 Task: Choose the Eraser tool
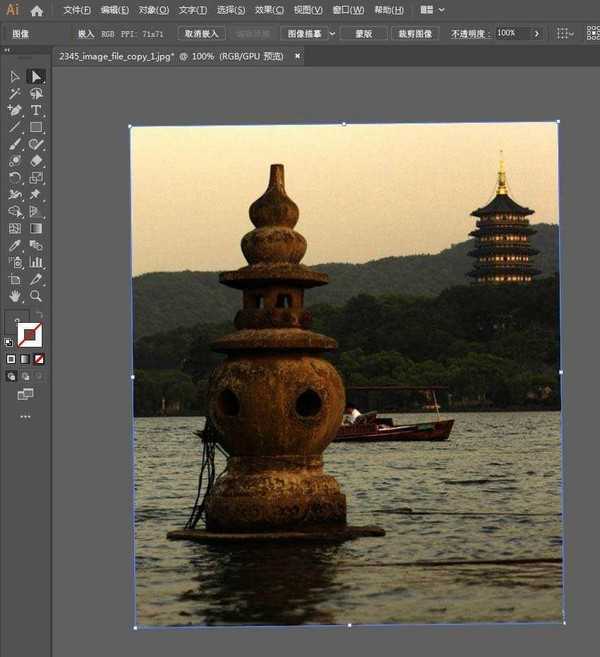(x=36, y=160)
